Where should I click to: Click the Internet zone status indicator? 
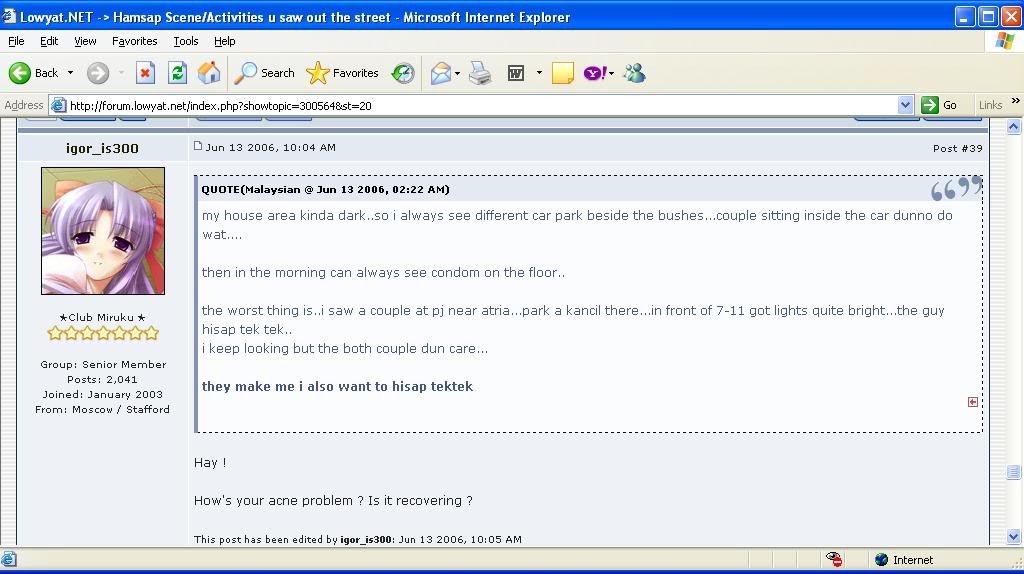[904, 560]
